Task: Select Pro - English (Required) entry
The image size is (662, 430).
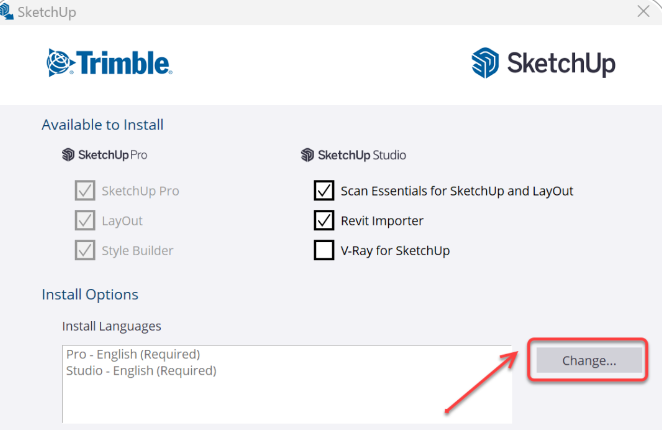Action: tap(133, 354)
